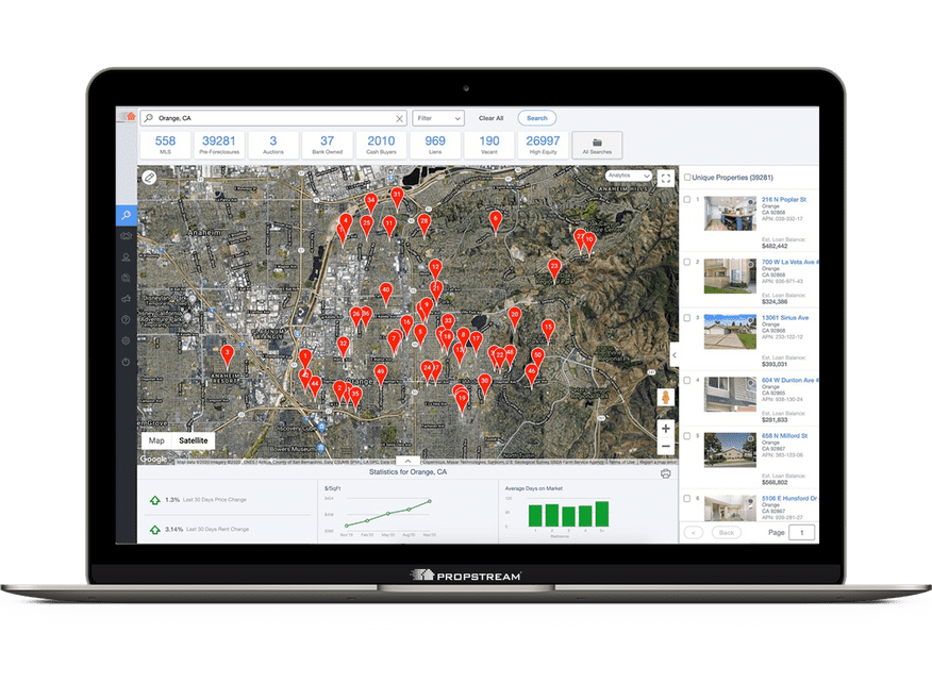
Task: Zoom in the map with plus
Action: [666, 428]
